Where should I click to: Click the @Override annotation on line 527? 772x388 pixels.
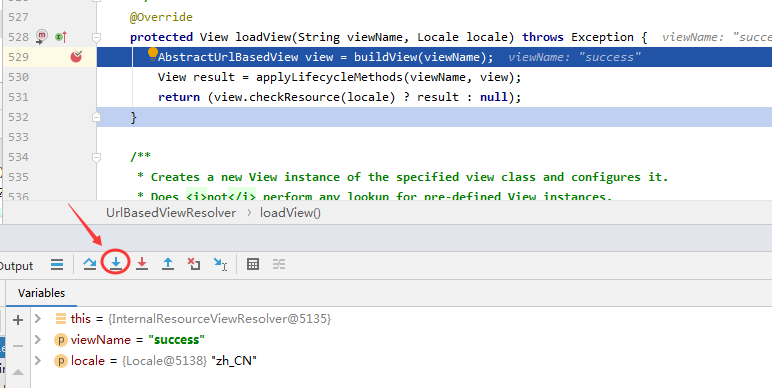pos(161,17)
